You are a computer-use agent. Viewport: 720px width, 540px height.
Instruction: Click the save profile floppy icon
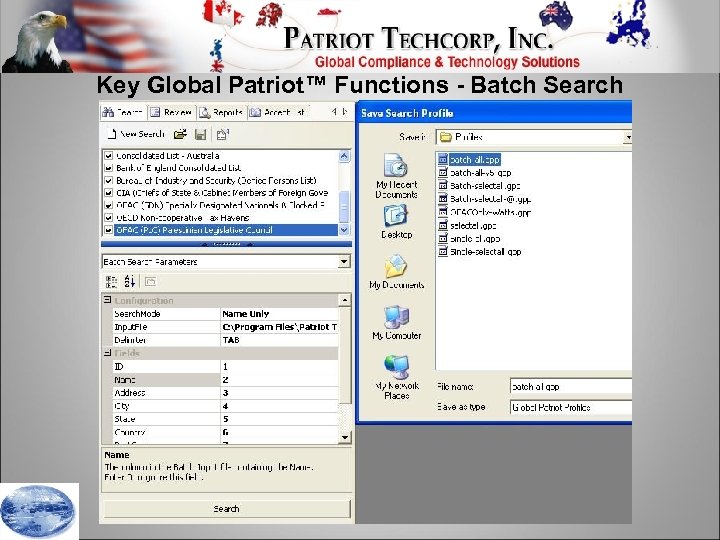tap(200, 134)
